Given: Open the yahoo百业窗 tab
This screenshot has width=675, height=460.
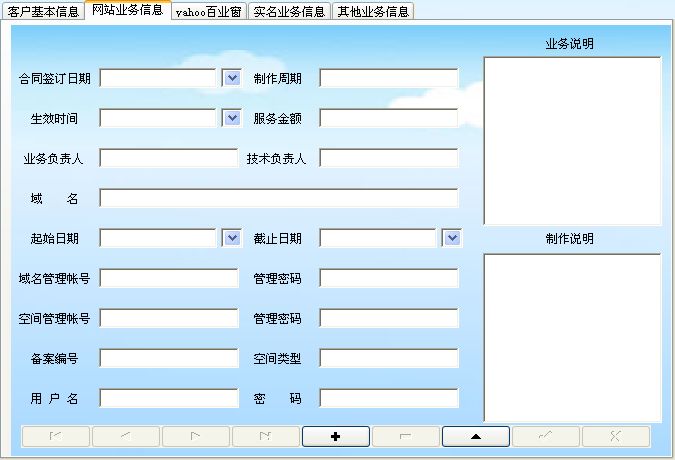Looking at the screenshot, I should tap(209, 11).
